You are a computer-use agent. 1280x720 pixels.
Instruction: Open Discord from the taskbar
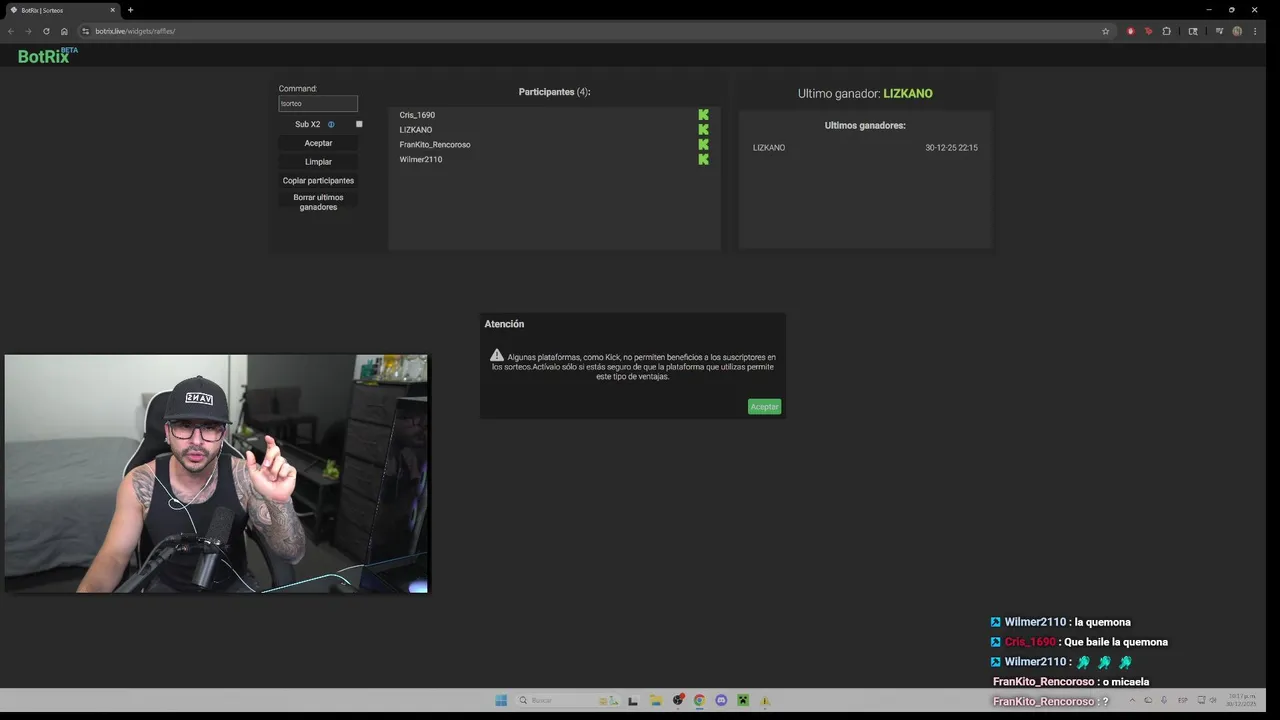point(721,700)
